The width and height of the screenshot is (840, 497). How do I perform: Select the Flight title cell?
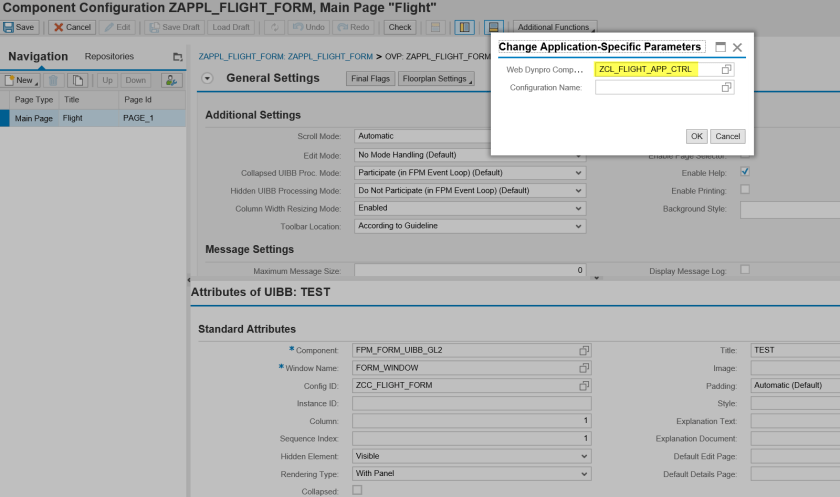coord(89,118)
